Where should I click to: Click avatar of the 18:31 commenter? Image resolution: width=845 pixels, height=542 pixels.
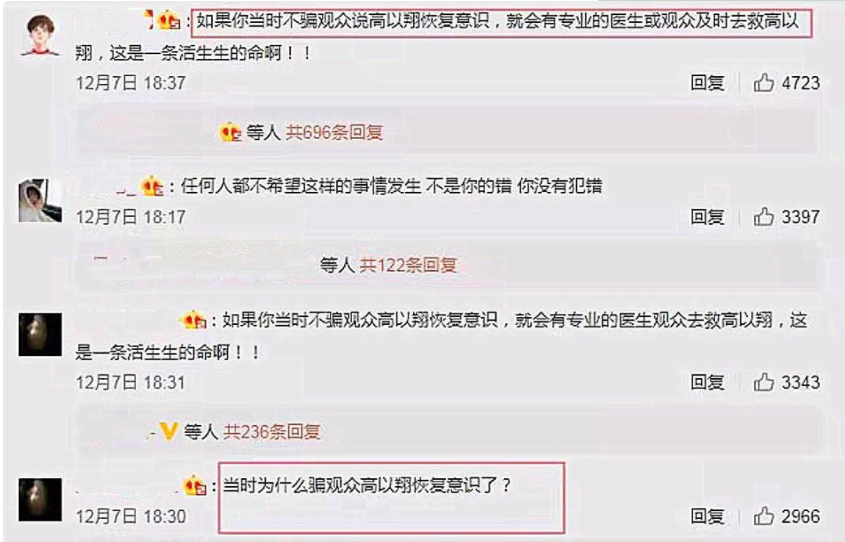click(x=40, y=334)
